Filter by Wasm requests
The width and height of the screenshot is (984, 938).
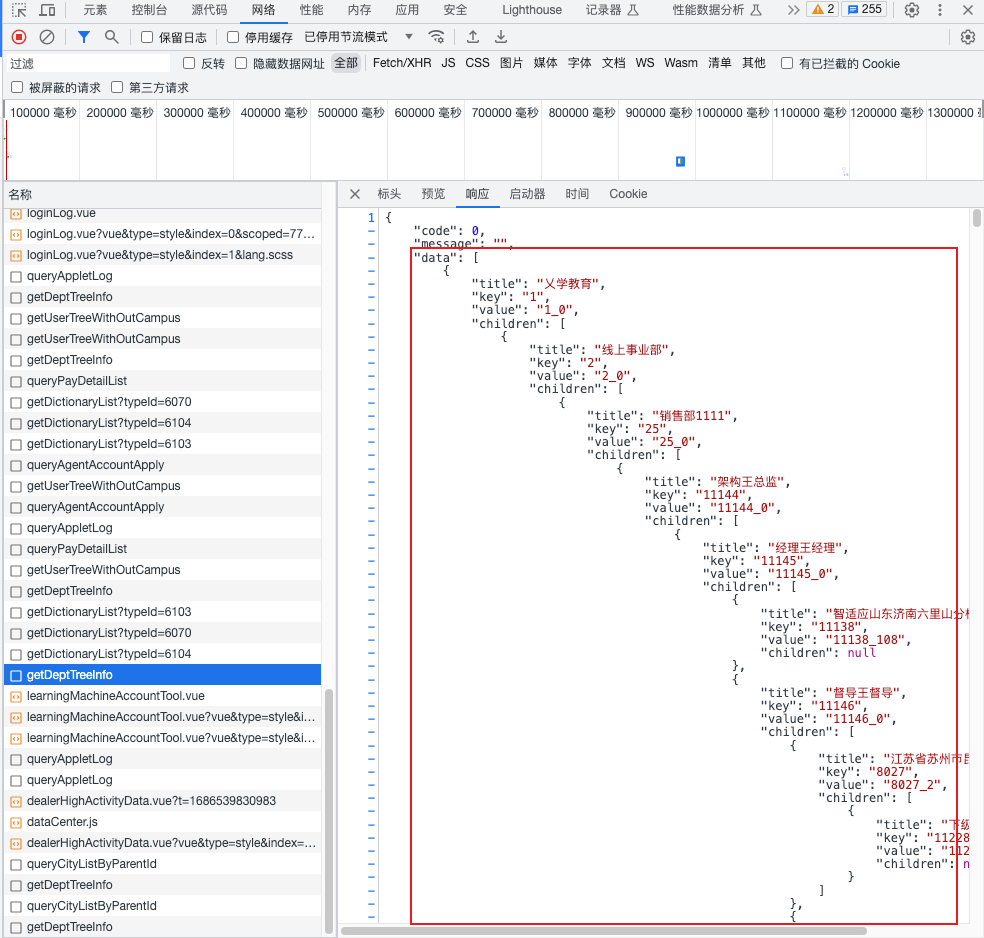pyautogui.click(x=681, y=63)
